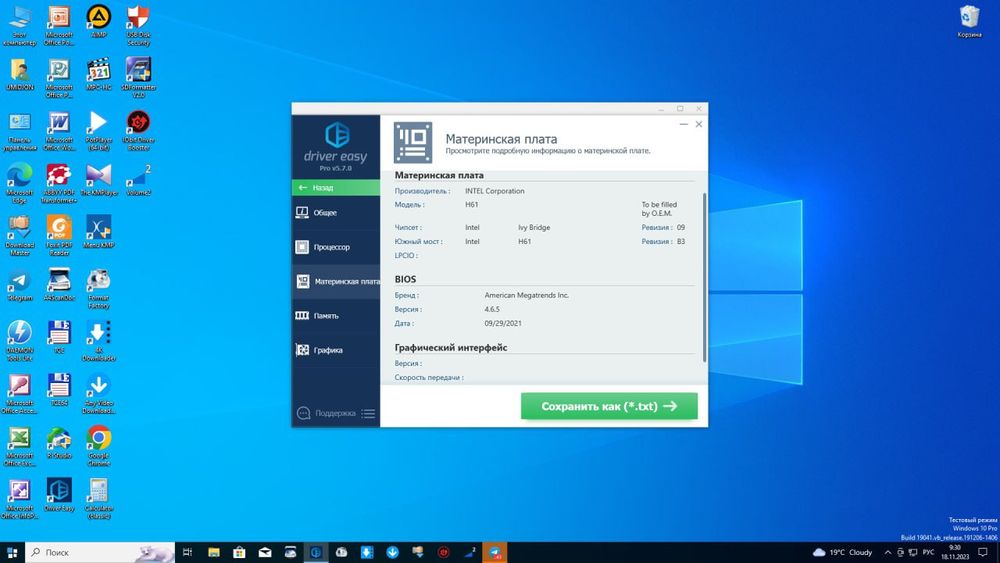The height and width of the screenshot is (563, 1000).
Task: Open Telegram desktop shortcut
Action: [20, 284]
